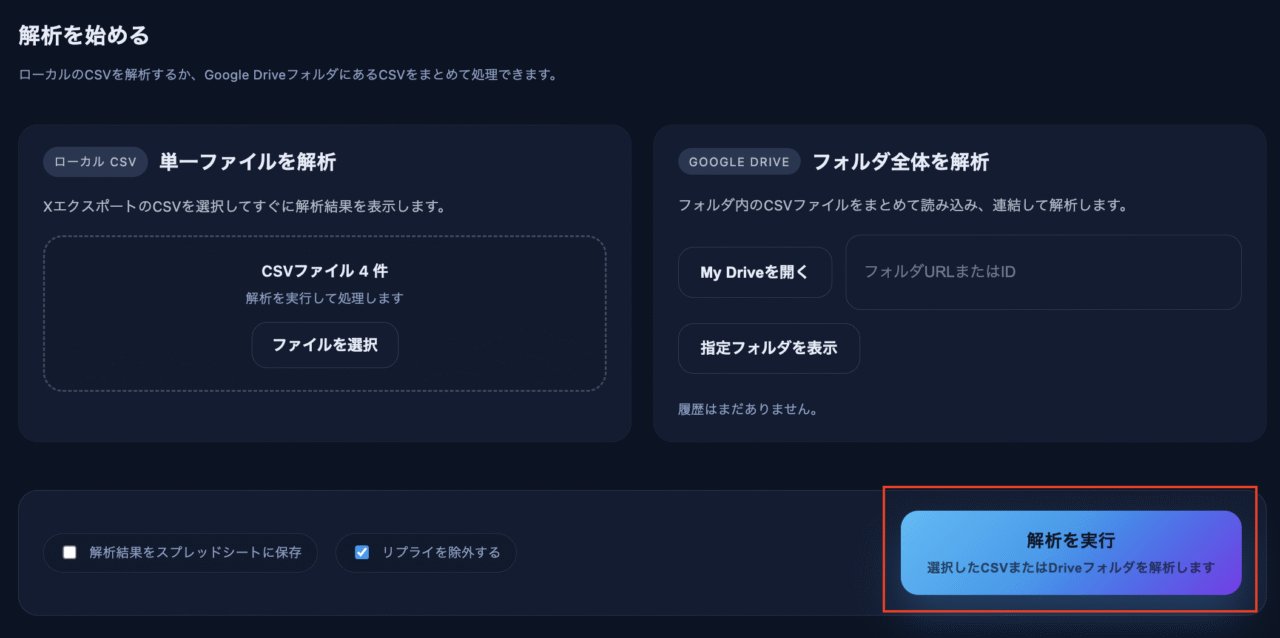Click the フォルダ内のCSVファイル description text
The width and height of the screenshot is (1280, 638).
click(902, 205)
